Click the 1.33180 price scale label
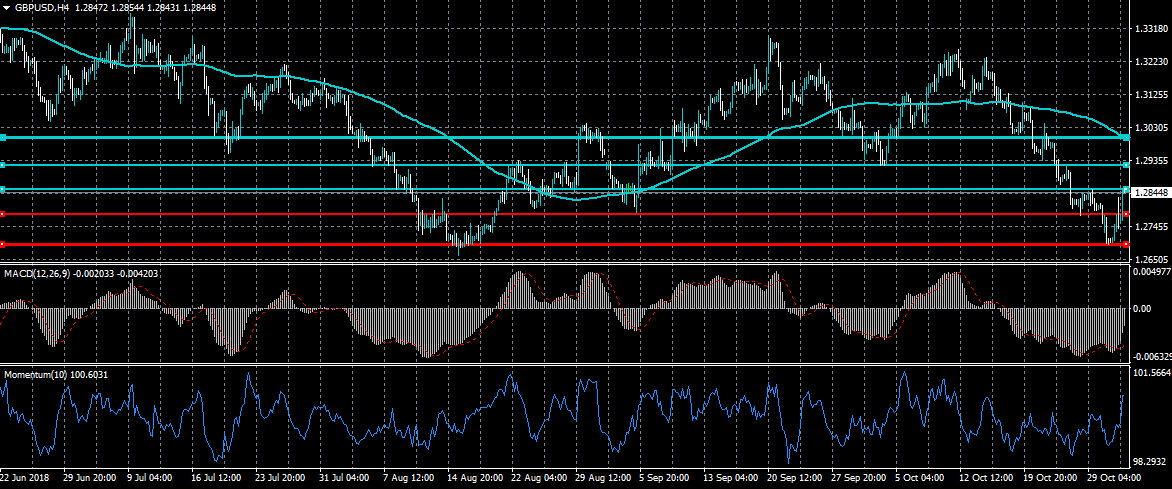 coord(1150,29)
